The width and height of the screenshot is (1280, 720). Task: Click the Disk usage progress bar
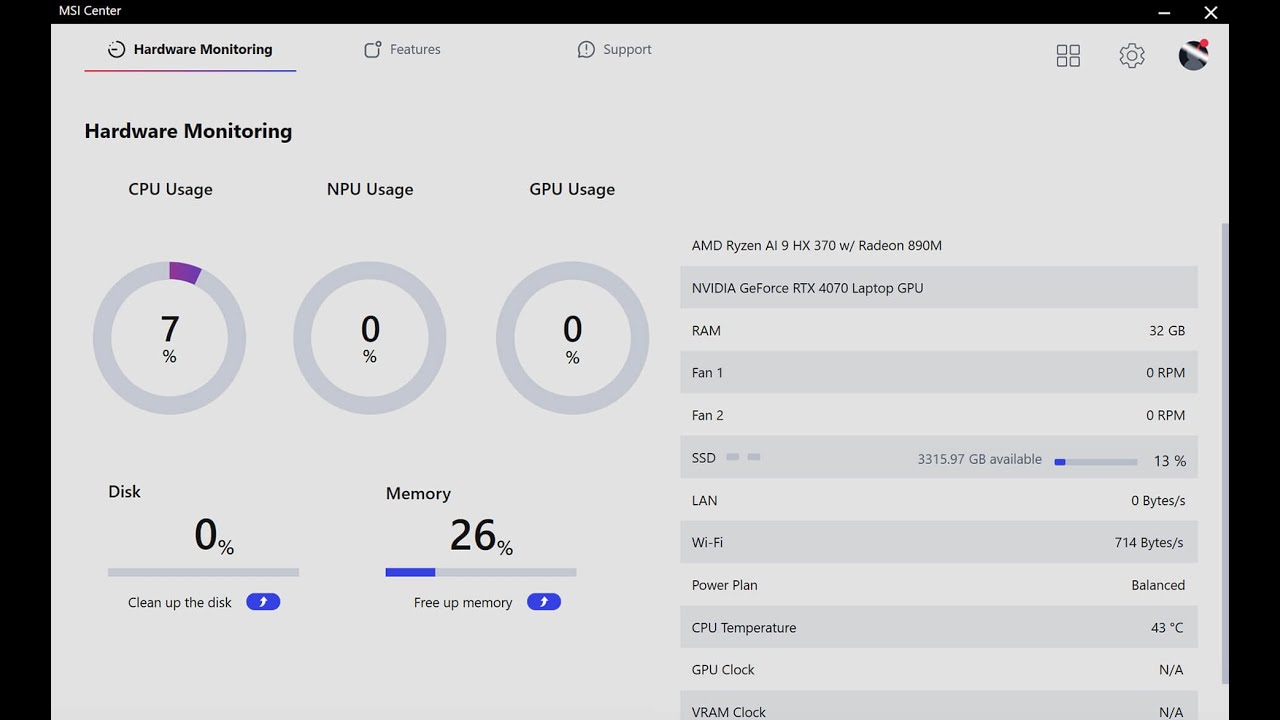(x=203, y=573)
